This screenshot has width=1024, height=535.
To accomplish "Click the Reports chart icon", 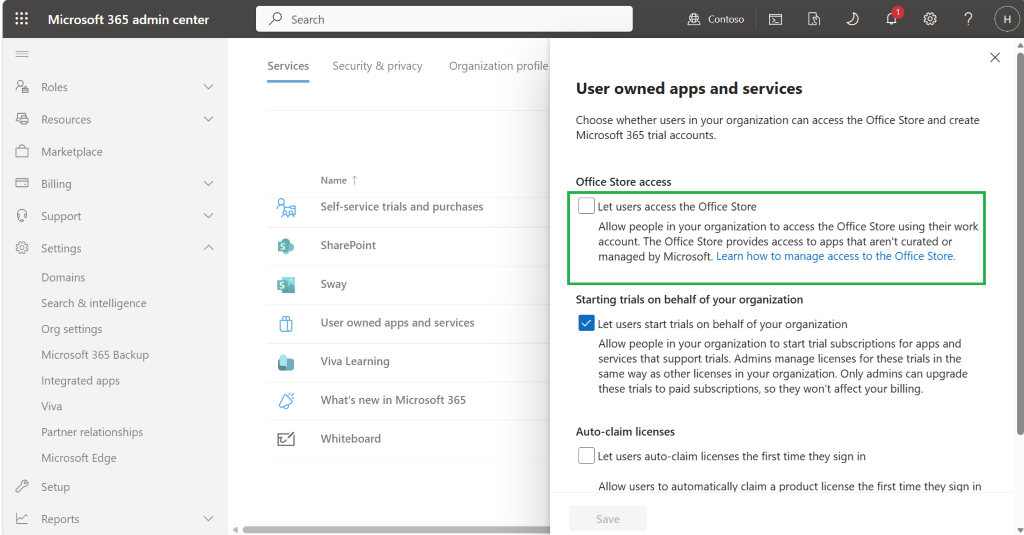I will 22,518.
